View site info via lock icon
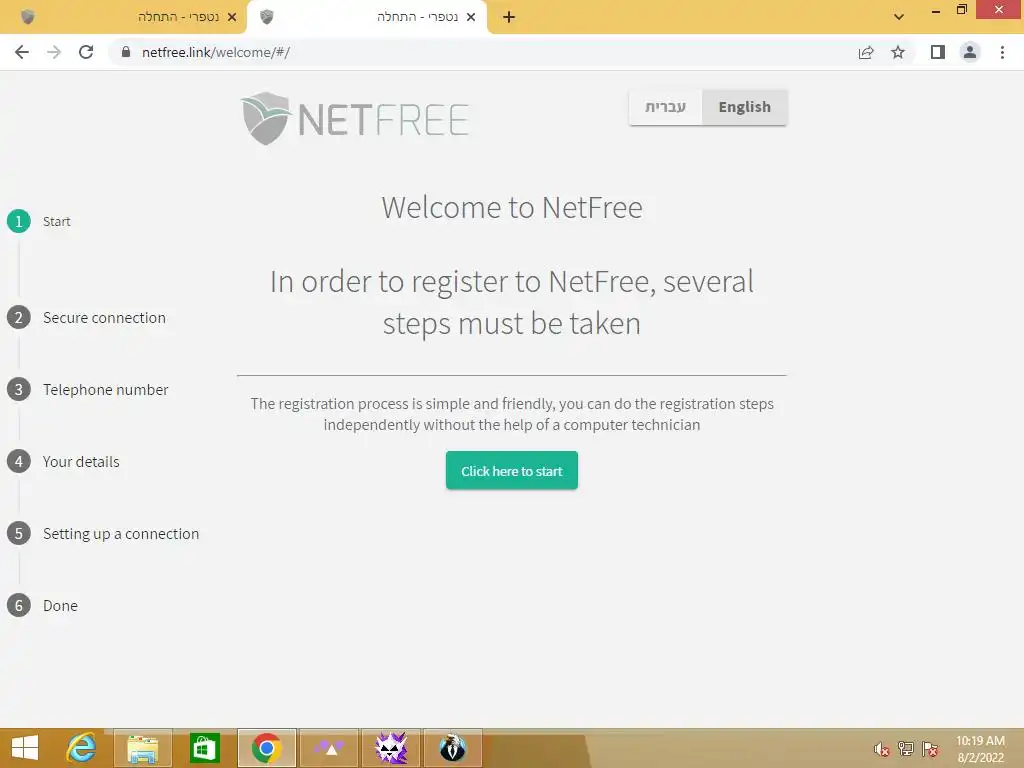Screen dimensions: 1024x768 [x=126, y=52]
